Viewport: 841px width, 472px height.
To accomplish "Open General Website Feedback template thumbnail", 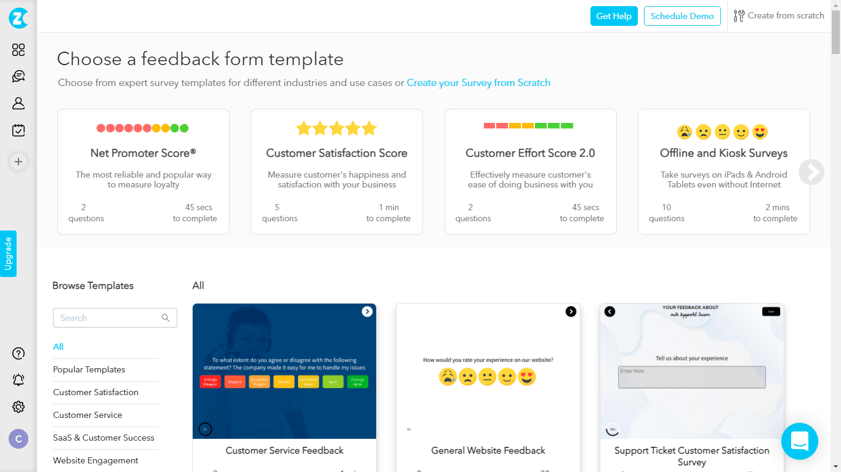I will (488, 371).
